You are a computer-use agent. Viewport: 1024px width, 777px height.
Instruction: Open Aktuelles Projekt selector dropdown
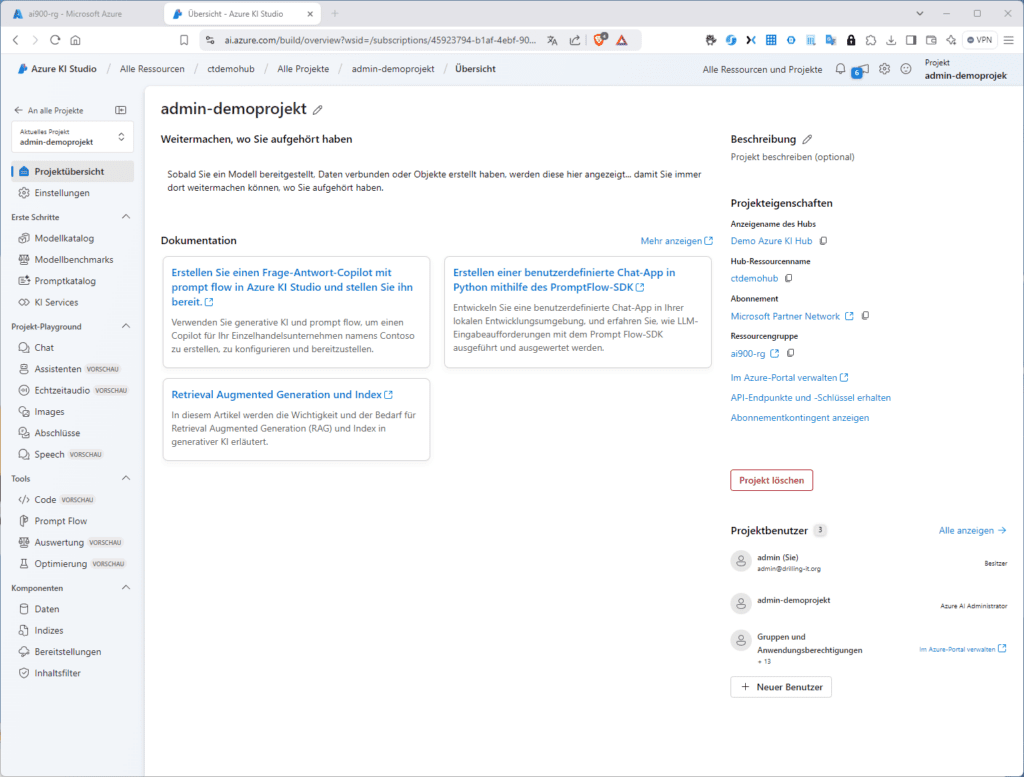(x=72, y=136)
